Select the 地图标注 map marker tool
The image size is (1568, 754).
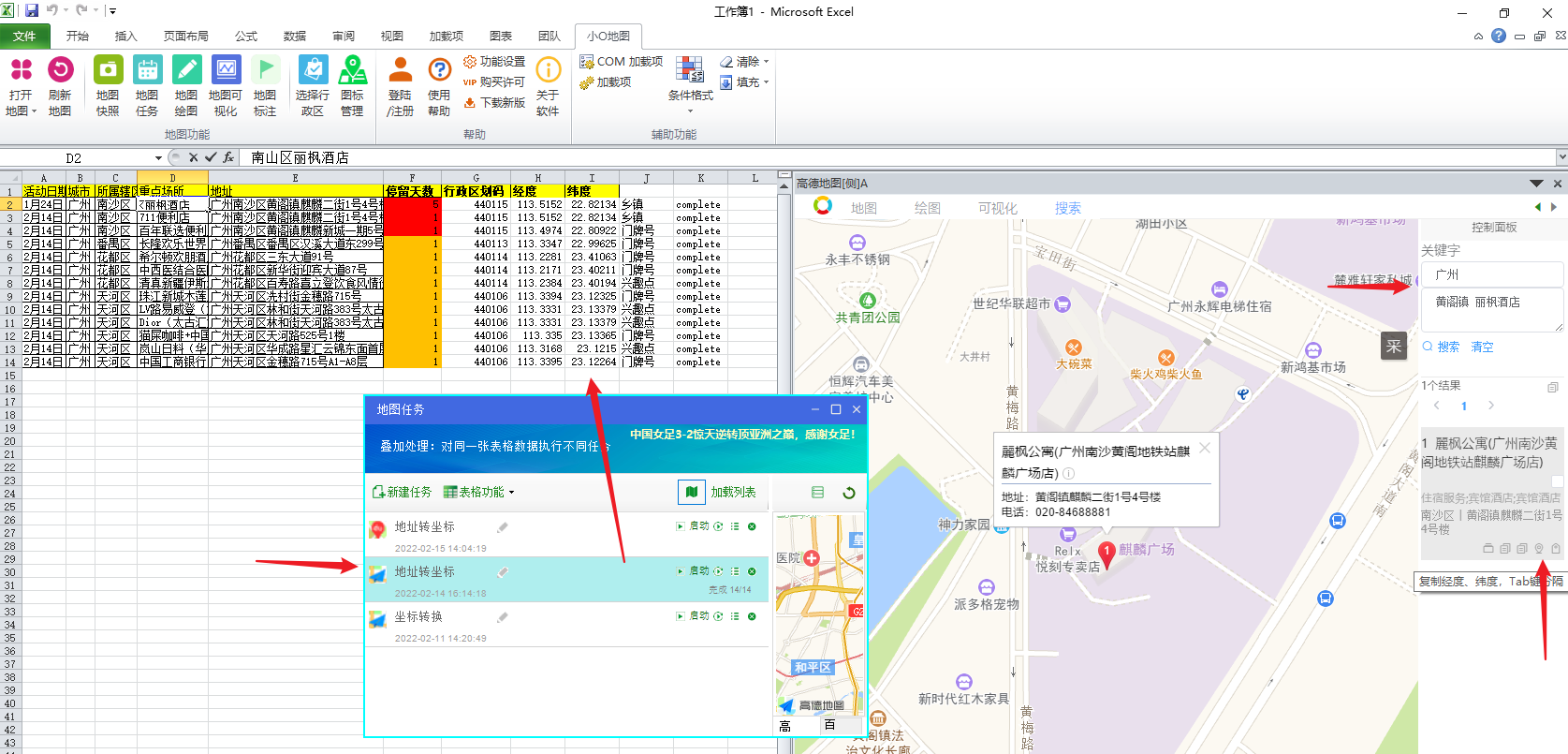pyautogui.click(x=265, y=85)
